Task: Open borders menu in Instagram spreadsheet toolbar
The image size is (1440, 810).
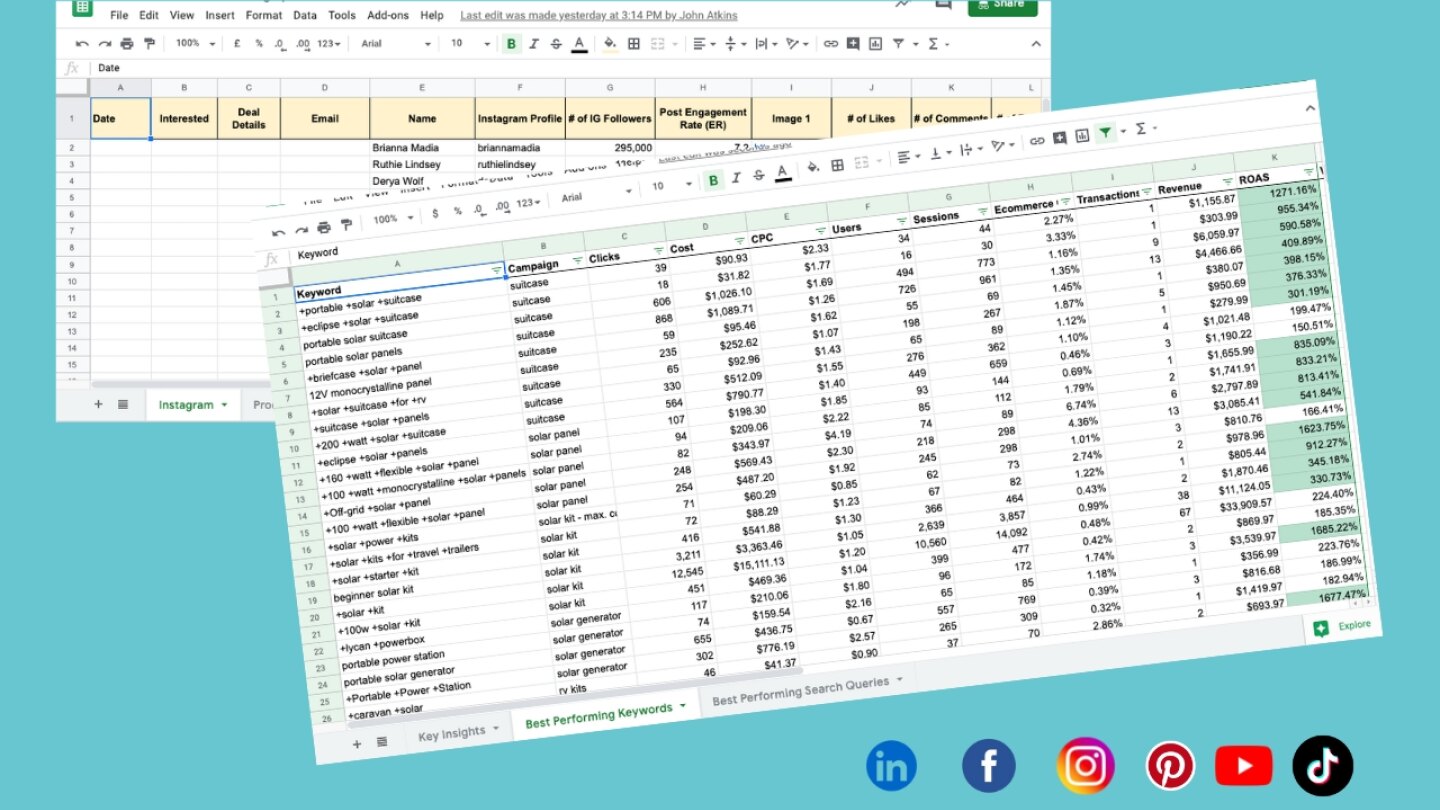Action: click(634, 44)
